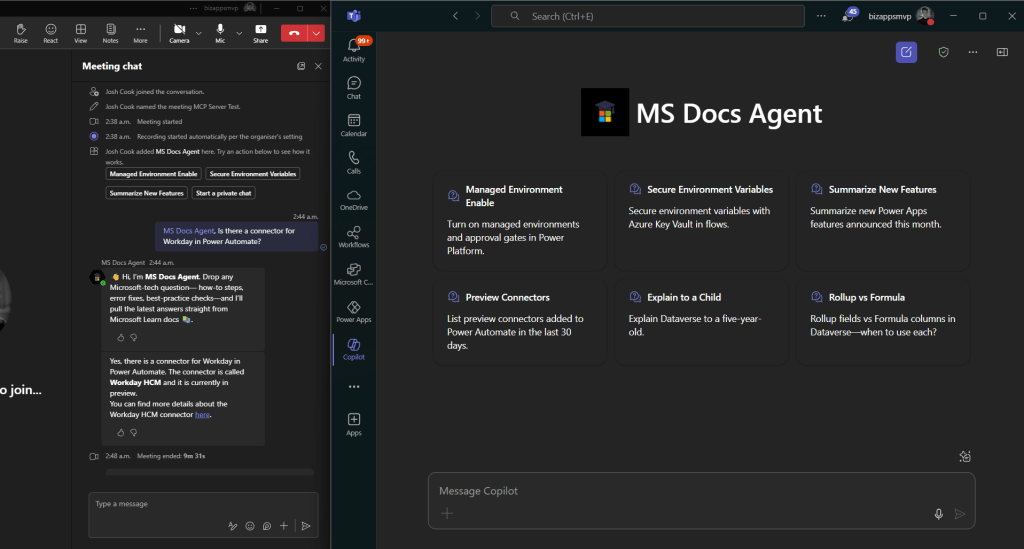Follow the "here" link for Workday HCM
Image resolution: width=1024 pixels, height=549 pixels.
tap(202, 414)
